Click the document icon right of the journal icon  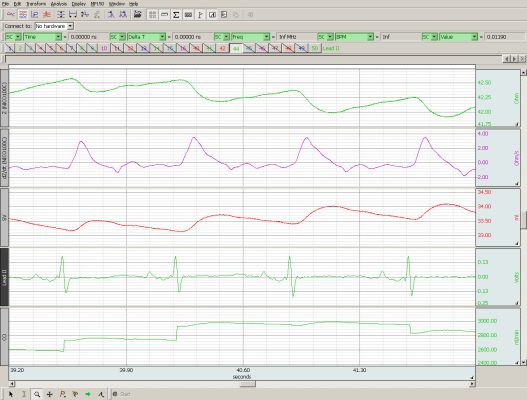pos(224,14)
